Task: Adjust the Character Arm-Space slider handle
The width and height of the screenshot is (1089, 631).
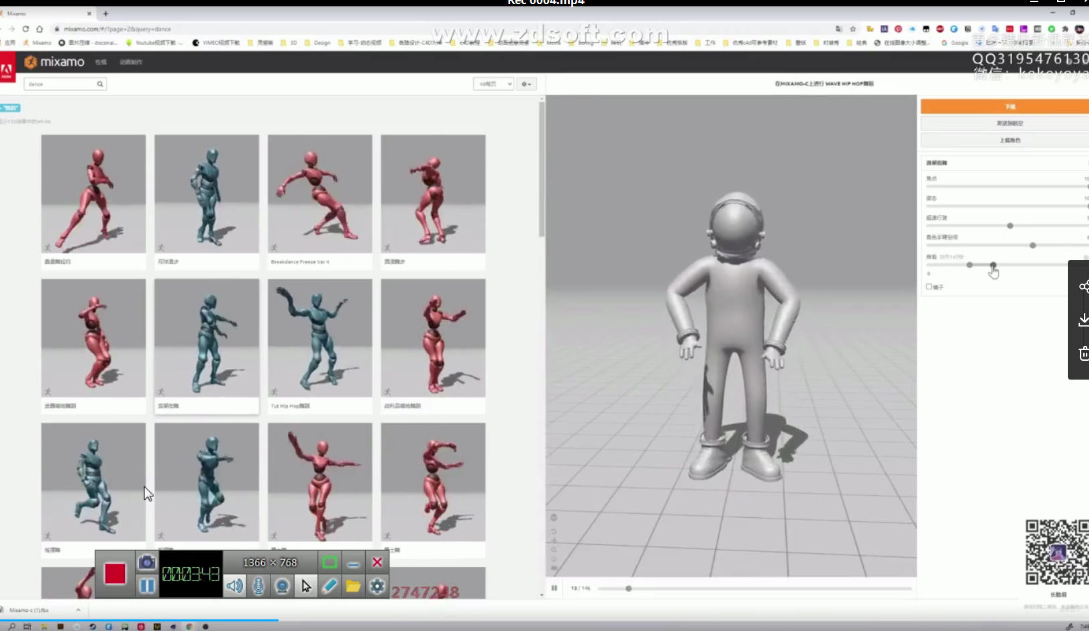Action: point(1033,245)
